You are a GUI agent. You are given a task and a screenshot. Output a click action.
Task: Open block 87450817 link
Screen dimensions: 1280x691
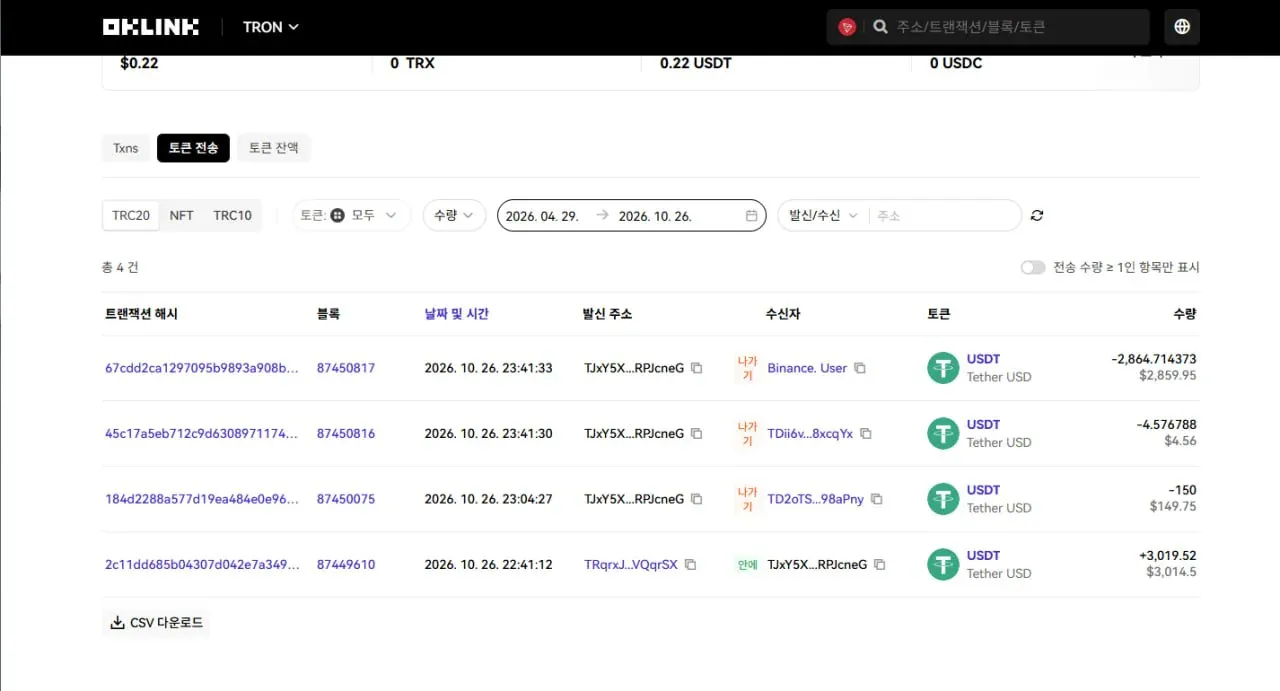coord(346,368)
